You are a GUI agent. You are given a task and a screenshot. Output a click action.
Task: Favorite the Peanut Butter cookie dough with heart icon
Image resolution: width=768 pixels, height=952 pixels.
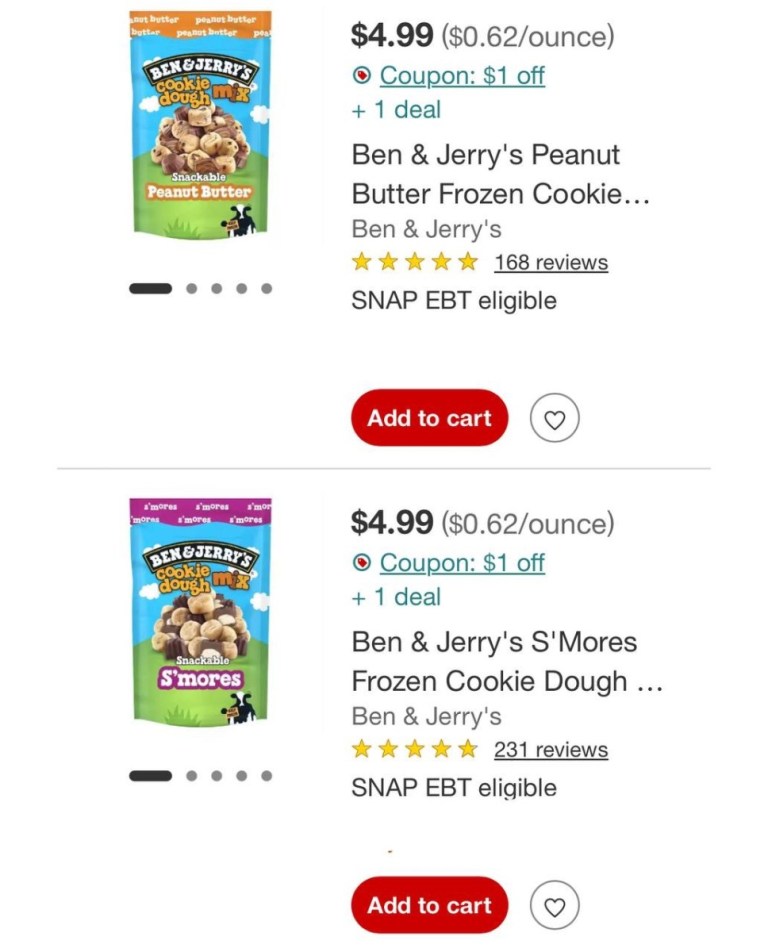tap(555, 419)
